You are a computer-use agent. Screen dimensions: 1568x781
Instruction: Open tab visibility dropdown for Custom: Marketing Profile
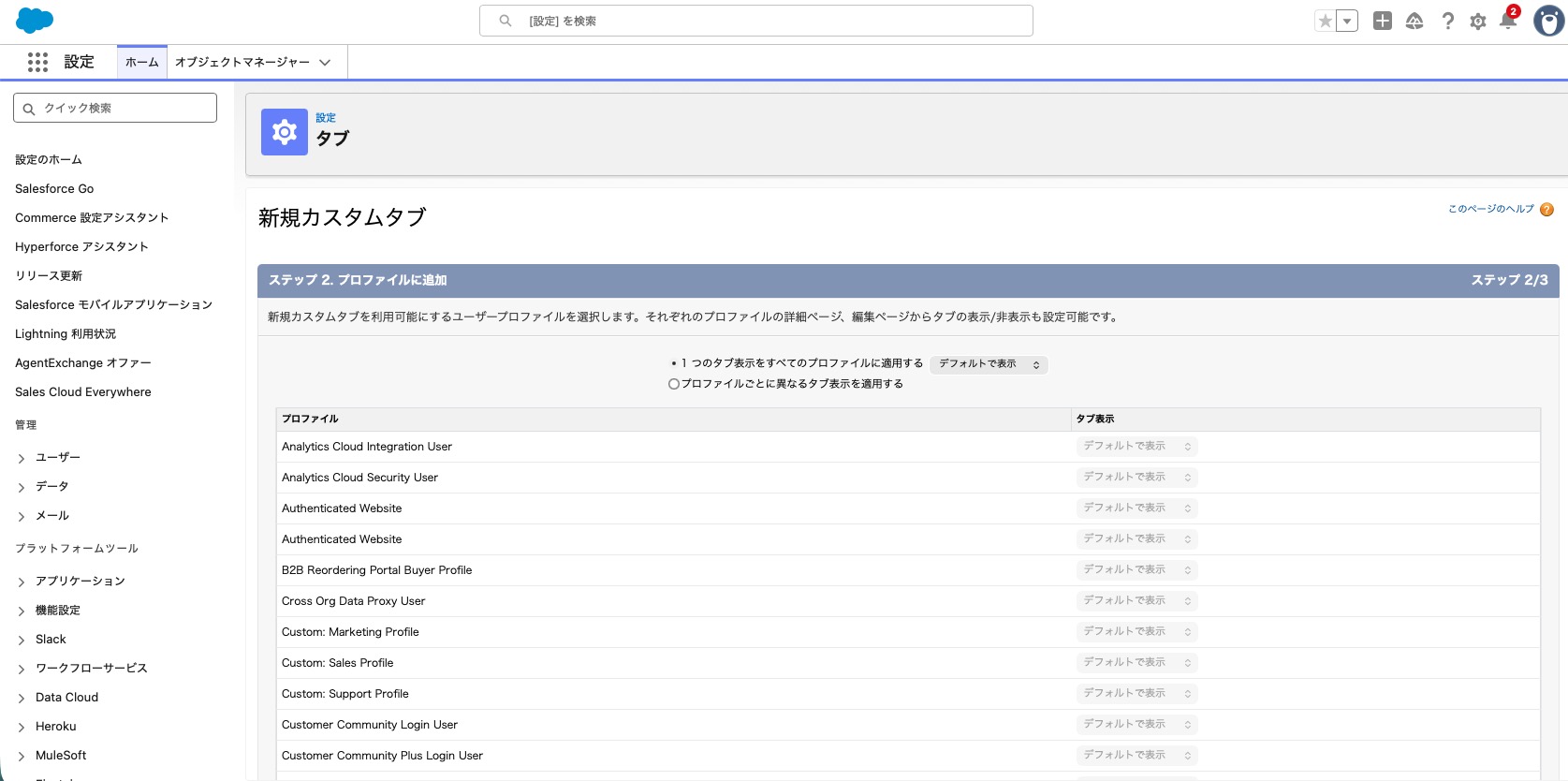[1137, 632]
